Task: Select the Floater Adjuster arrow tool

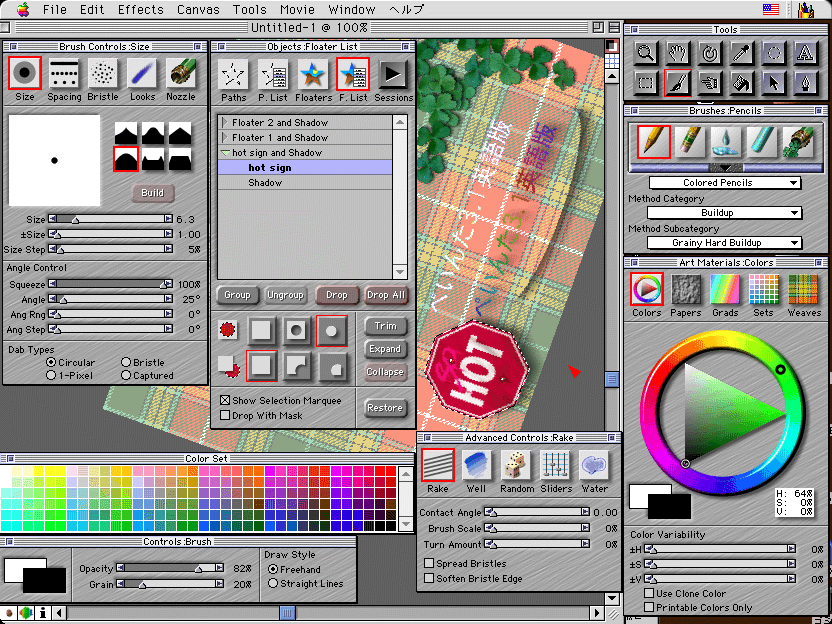Action: click(773, 83)
